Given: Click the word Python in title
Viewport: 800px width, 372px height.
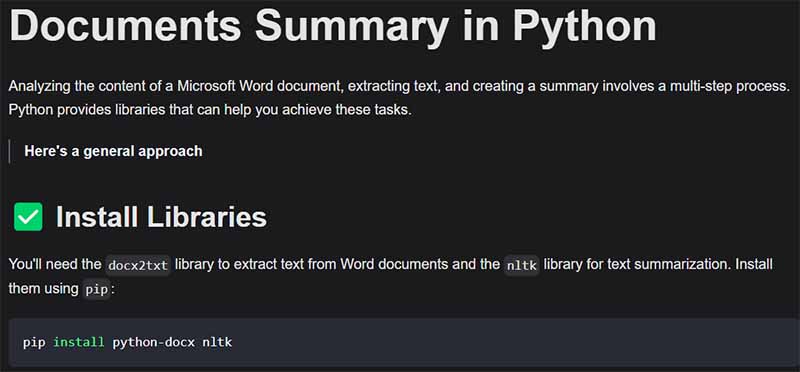Looking at the screenshot, I should pos(585,27).
